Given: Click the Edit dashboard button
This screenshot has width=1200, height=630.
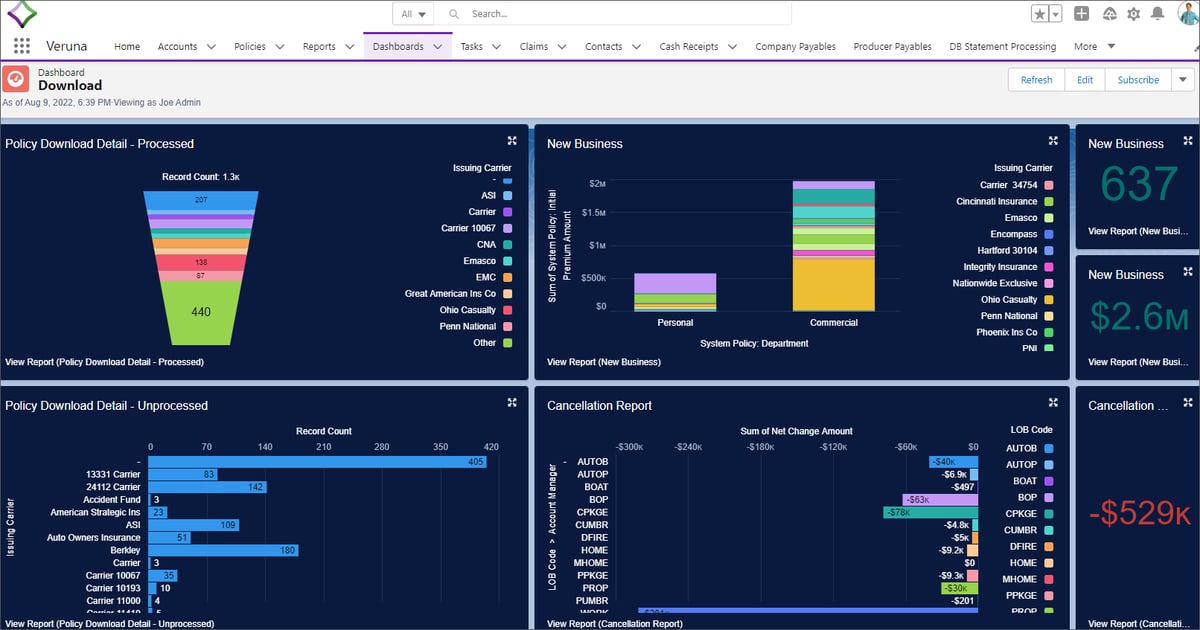Looking at the screenshot, I should coord(1085,80).
